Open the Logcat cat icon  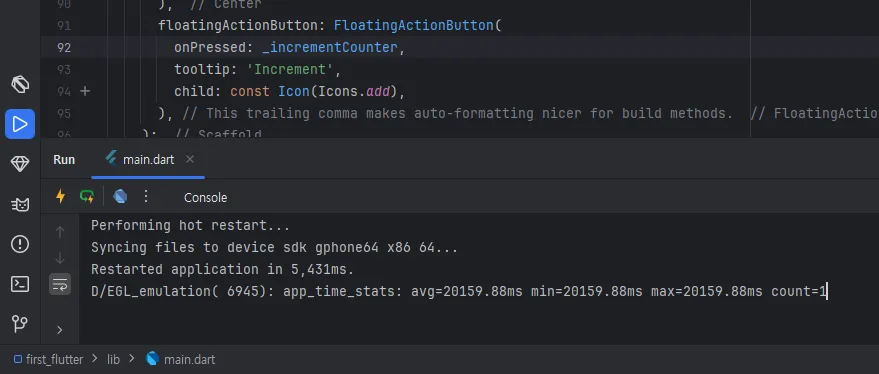click(20, 204)
